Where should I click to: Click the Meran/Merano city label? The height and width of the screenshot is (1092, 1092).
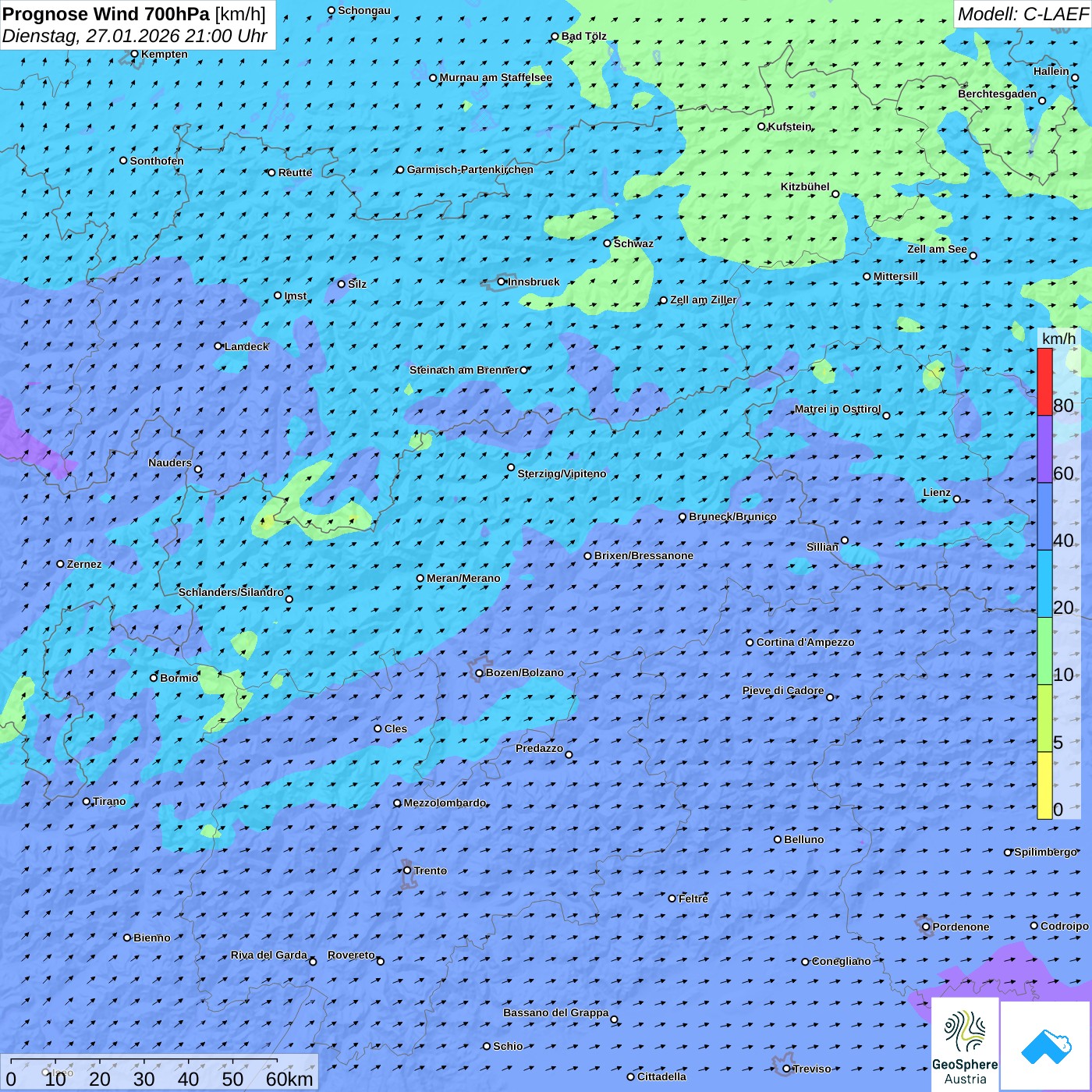[463, 578]
